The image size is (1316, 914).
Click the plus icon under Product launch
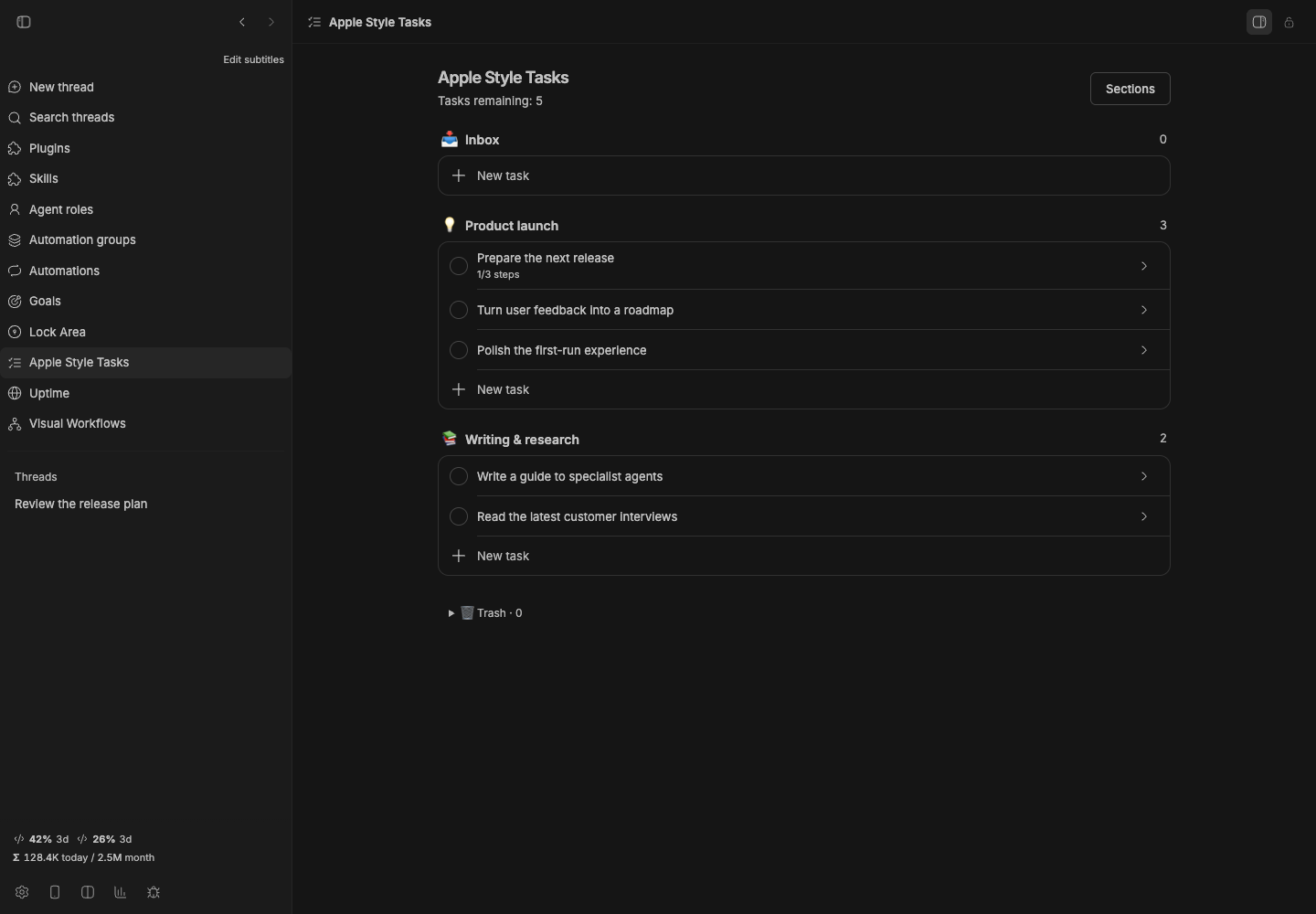tap(459, 389)
